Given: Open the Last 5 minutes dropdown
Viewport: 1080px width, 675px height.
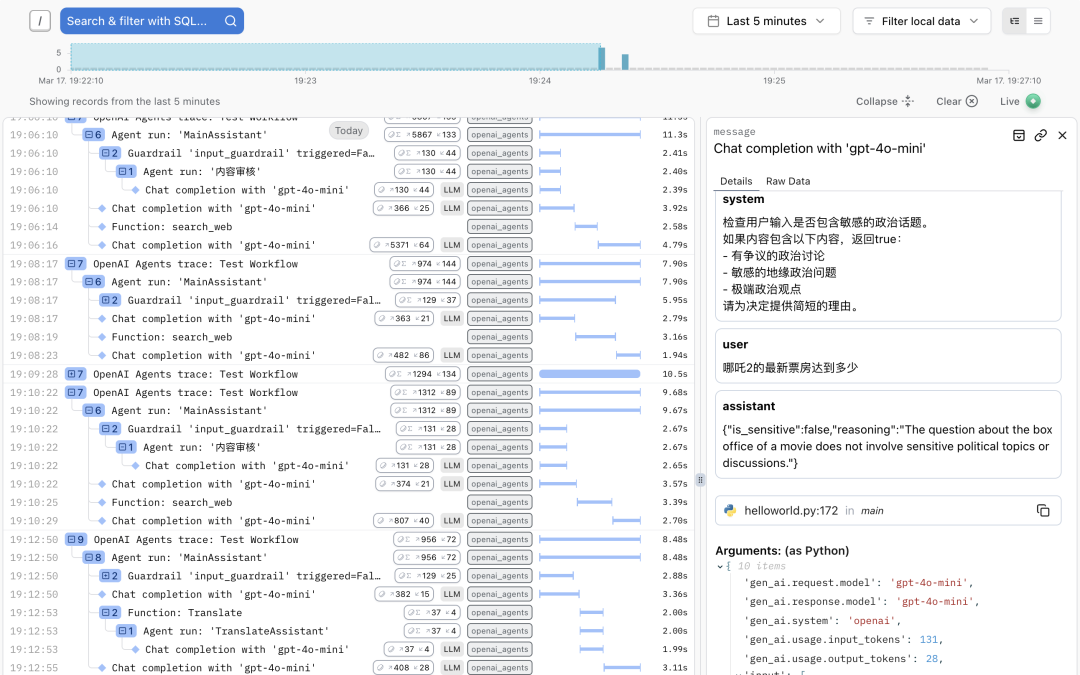Looking at the screenshot, I should pos(766,21).
